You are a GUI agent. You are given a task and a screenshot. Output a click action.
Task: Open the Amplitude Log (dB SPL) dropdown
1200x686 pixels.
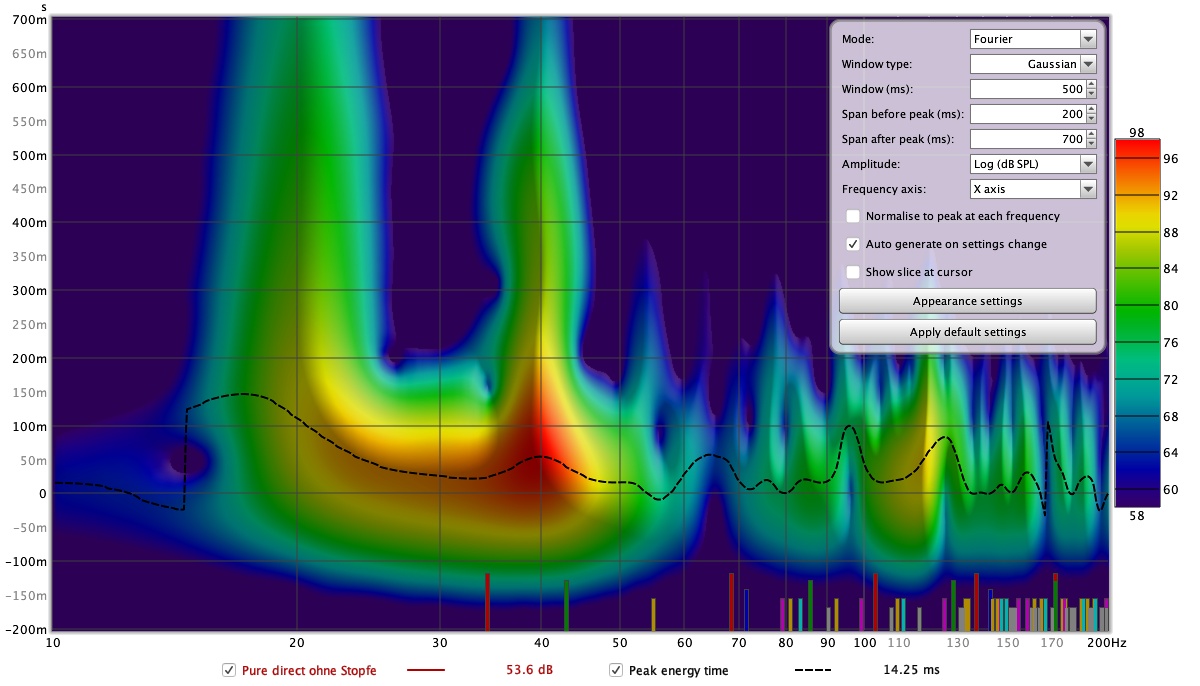coord(1033,164)
